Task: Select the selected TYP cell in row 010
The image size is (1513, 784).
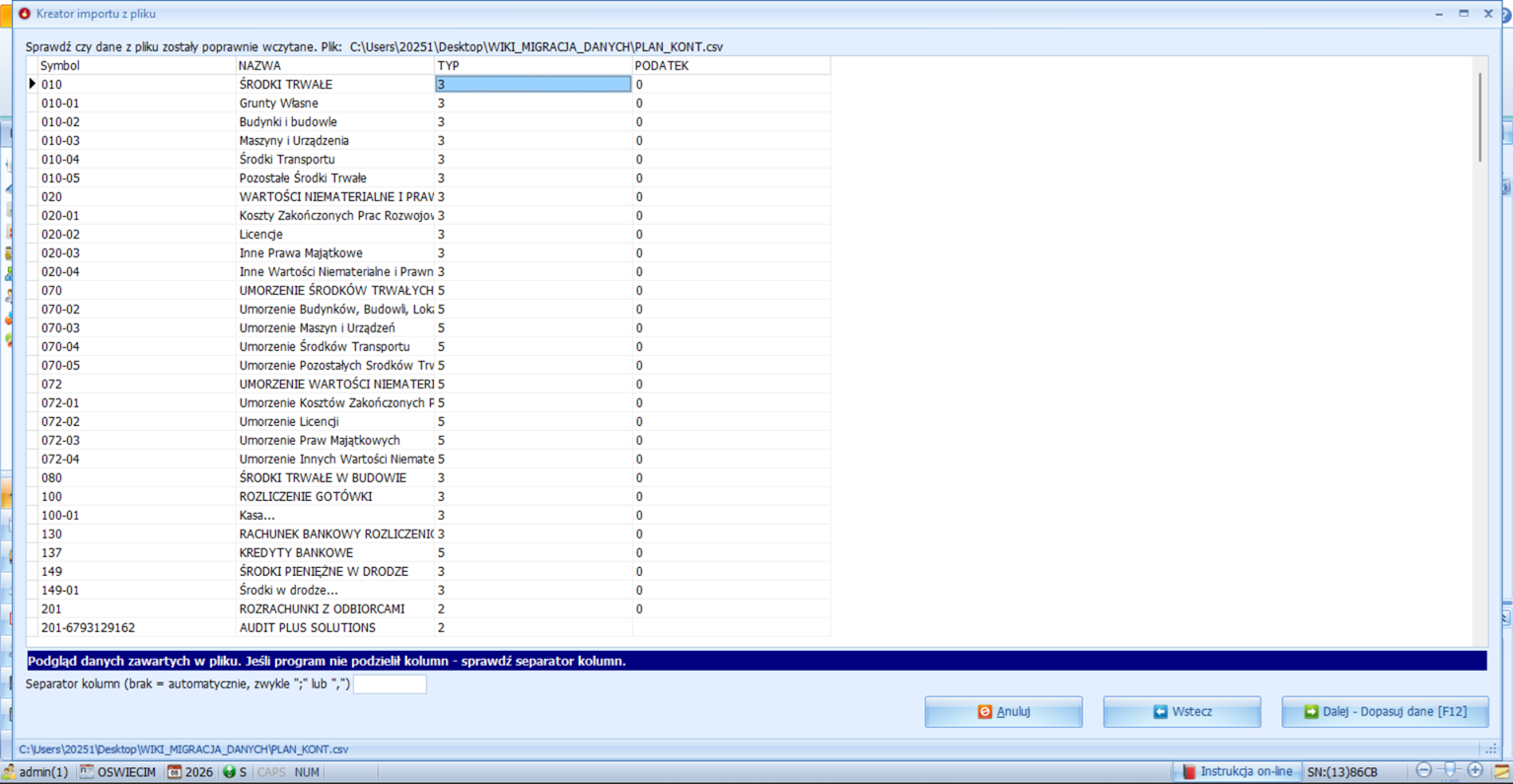Action: click(x=533, y=84)
